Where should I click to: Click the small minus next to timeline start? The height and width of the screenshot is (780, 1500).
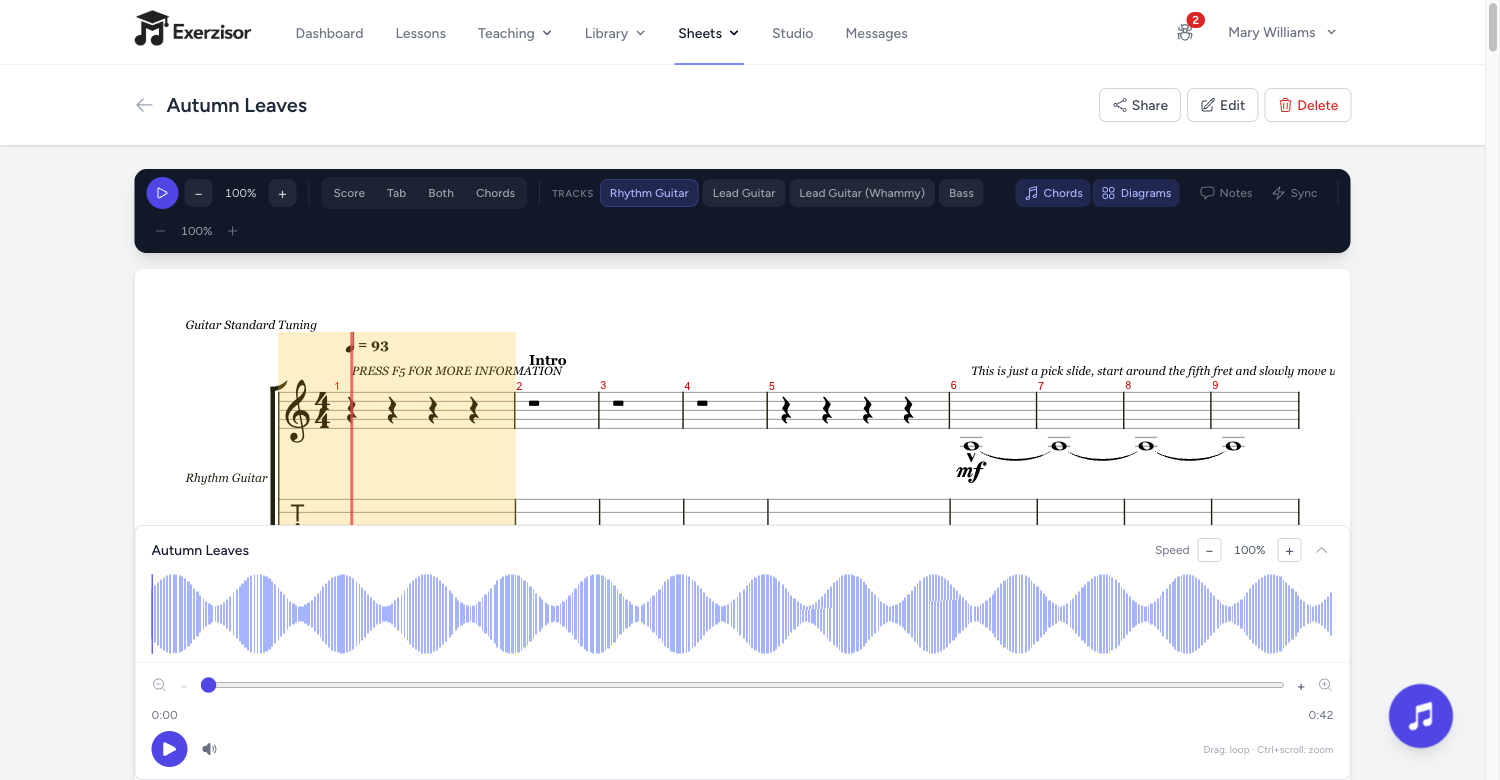[x=184, y=686]
